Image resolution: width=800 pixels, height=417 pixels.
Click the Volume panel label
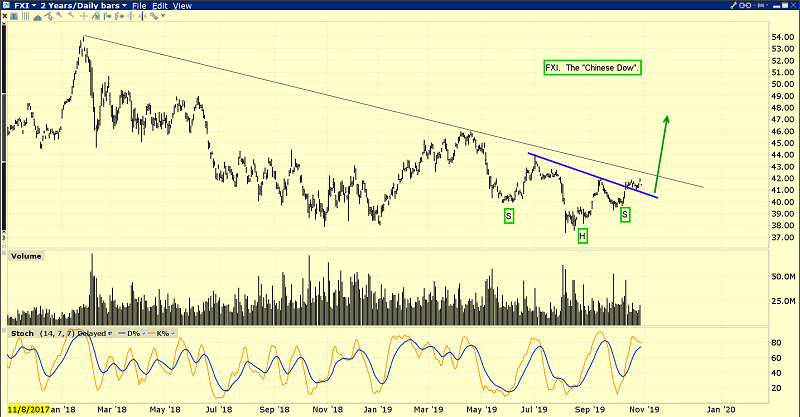26,256
